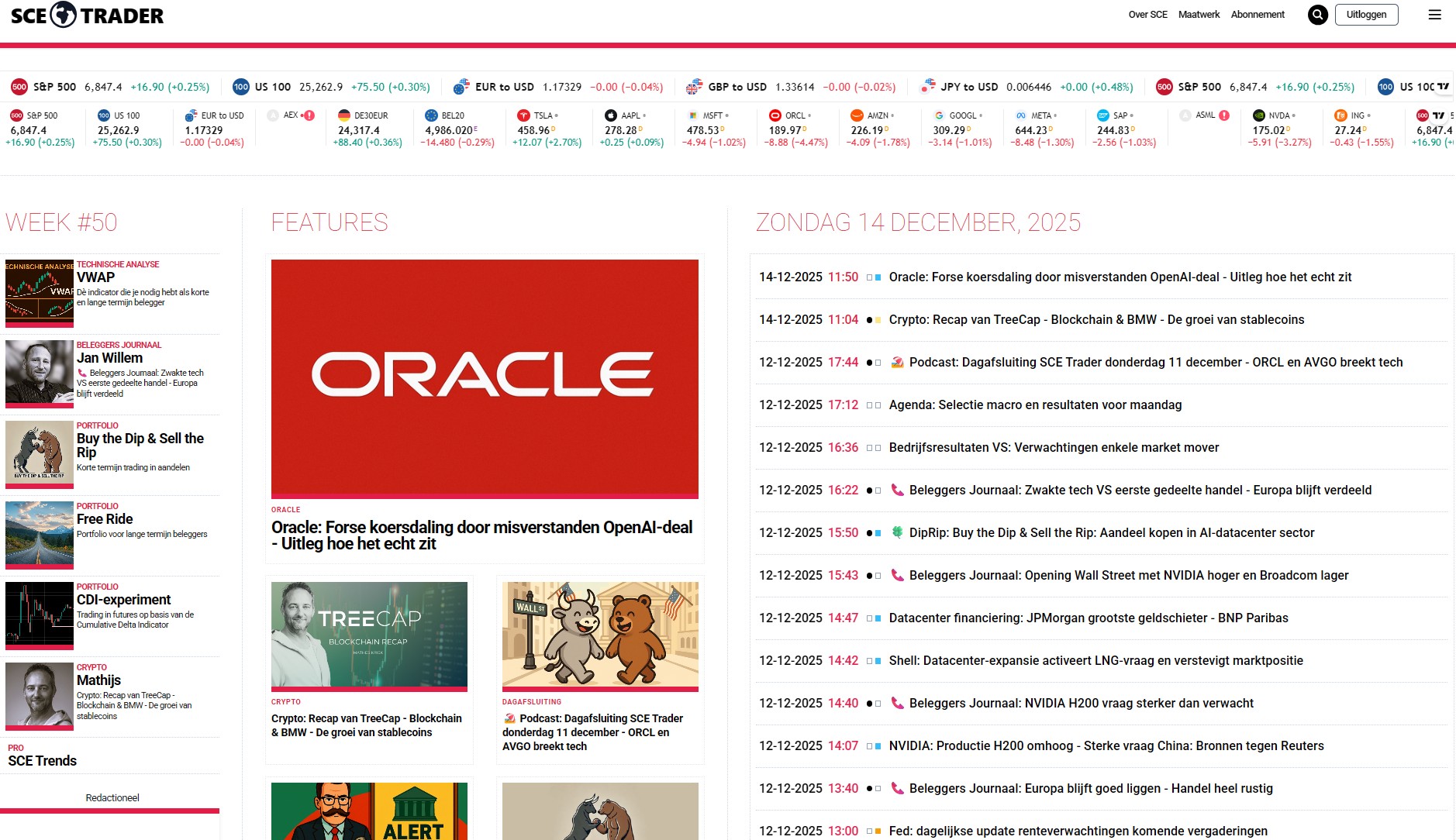Click the Mathijs portrait thumbnail
This screenshot has width=1456, height=840.
(x=40, y=696)
